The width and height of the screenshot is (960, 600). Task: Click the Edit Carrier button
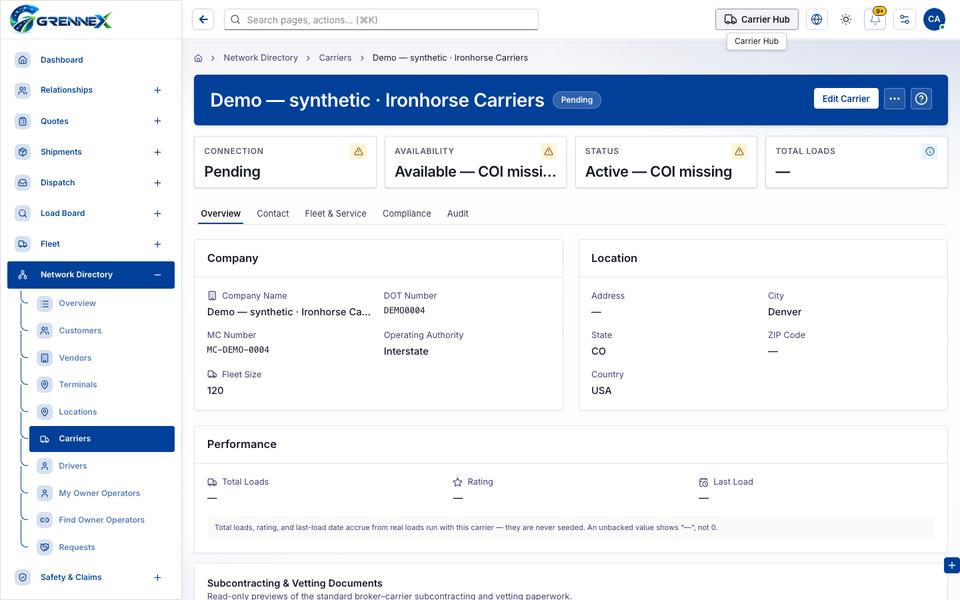(846, 99)
